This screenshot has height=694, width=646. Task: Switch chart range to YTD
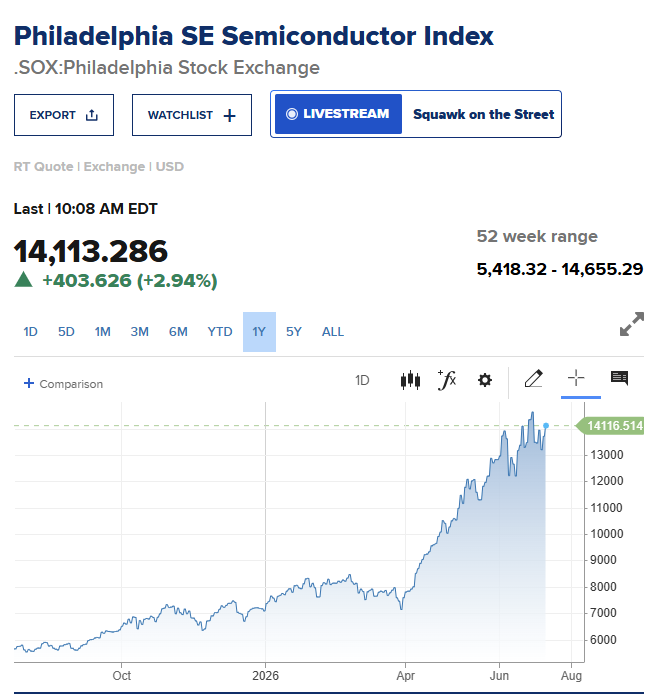(220, 332)
